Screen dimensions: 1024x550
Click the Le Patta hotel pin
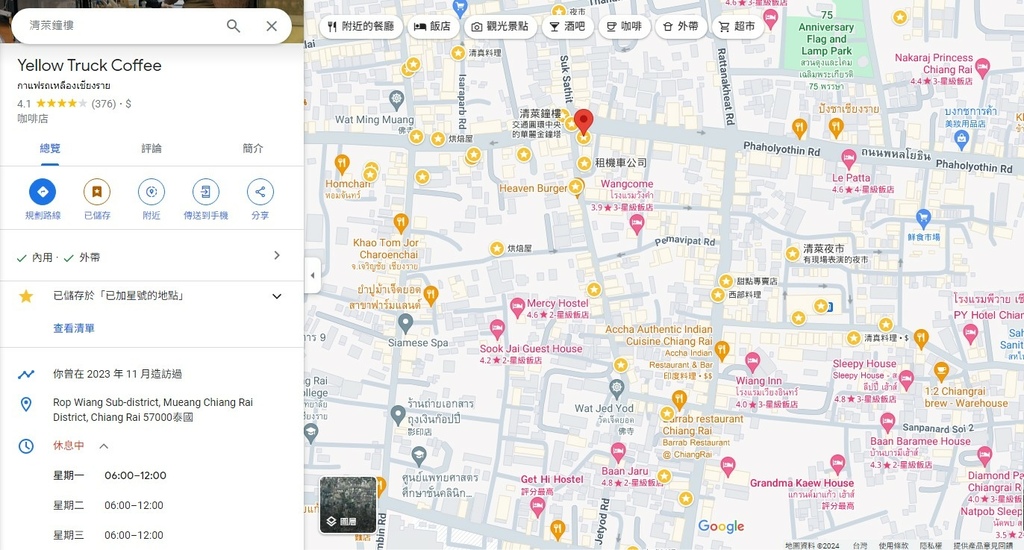tap(848, 159)
